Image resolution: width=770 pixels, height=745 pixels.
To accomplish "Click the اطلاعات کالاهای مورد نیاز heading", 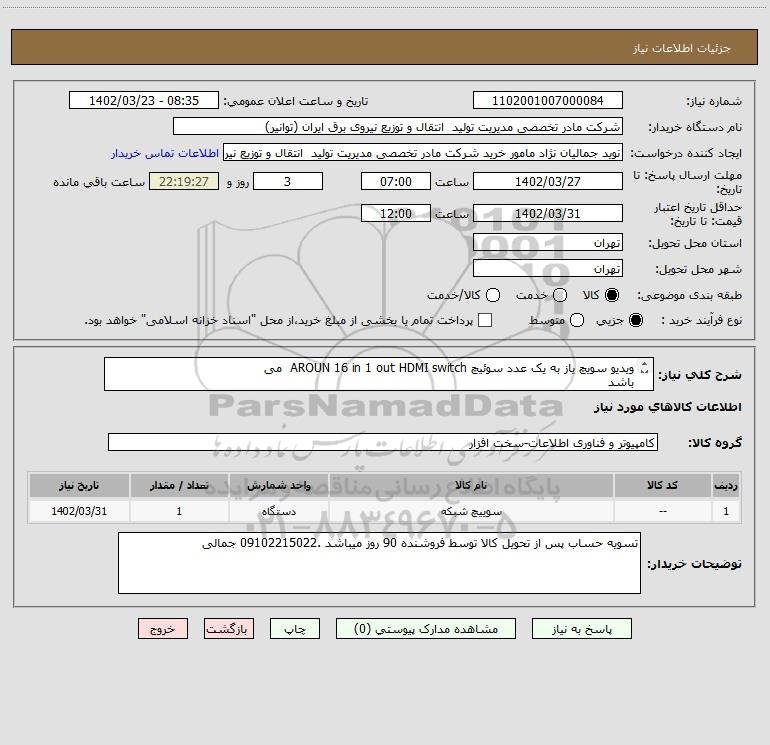I will (667, 407).
